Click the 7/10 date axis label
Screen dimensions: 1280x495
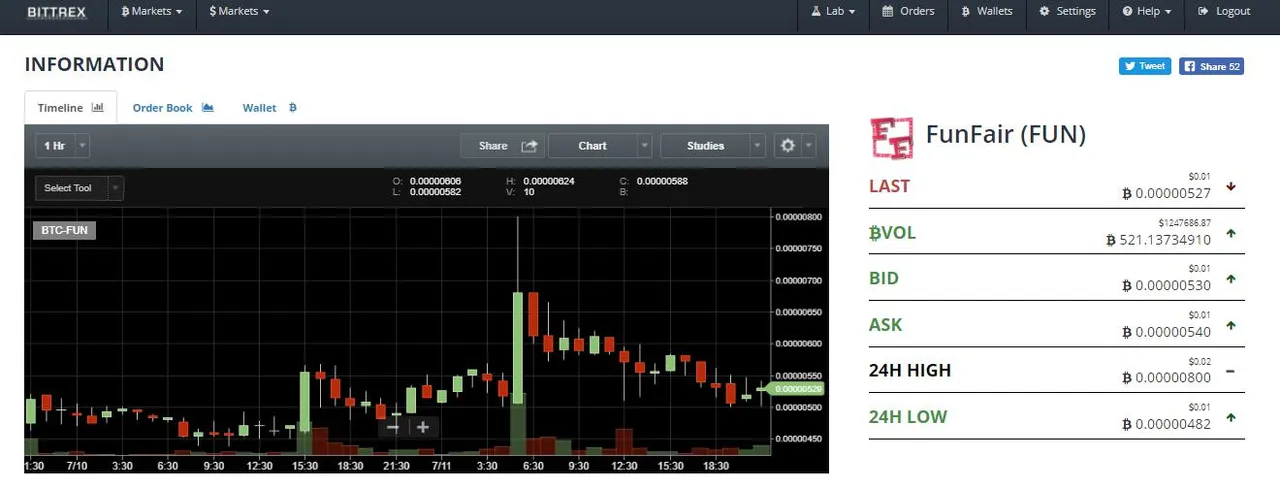point(77,466)
